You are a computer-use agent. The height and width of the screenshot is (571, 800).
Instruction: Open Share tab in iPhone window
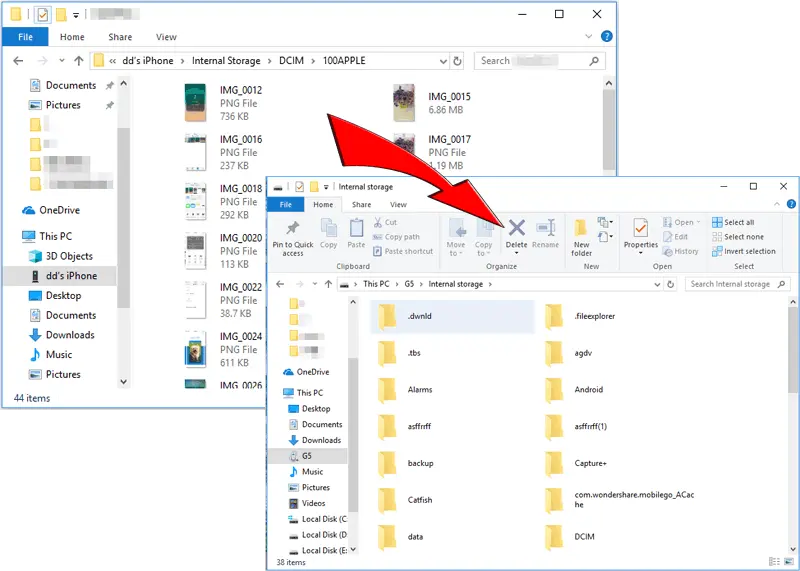(120, 37)
